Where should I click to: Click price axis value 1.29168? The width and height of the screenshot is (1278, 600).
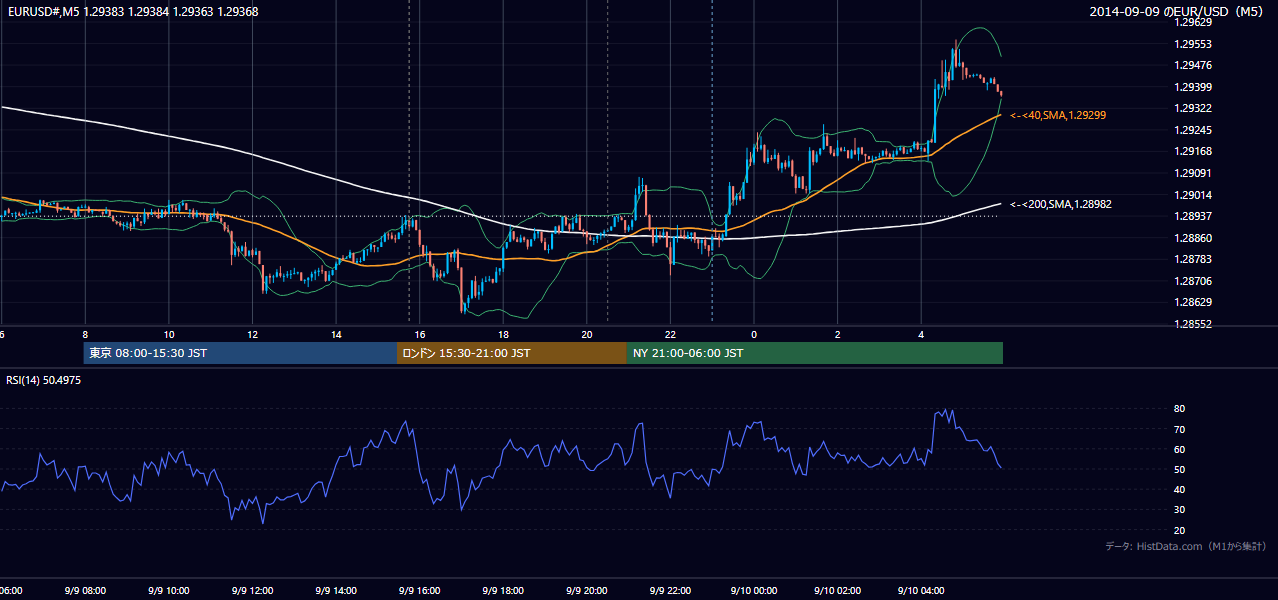[1192, 151]
